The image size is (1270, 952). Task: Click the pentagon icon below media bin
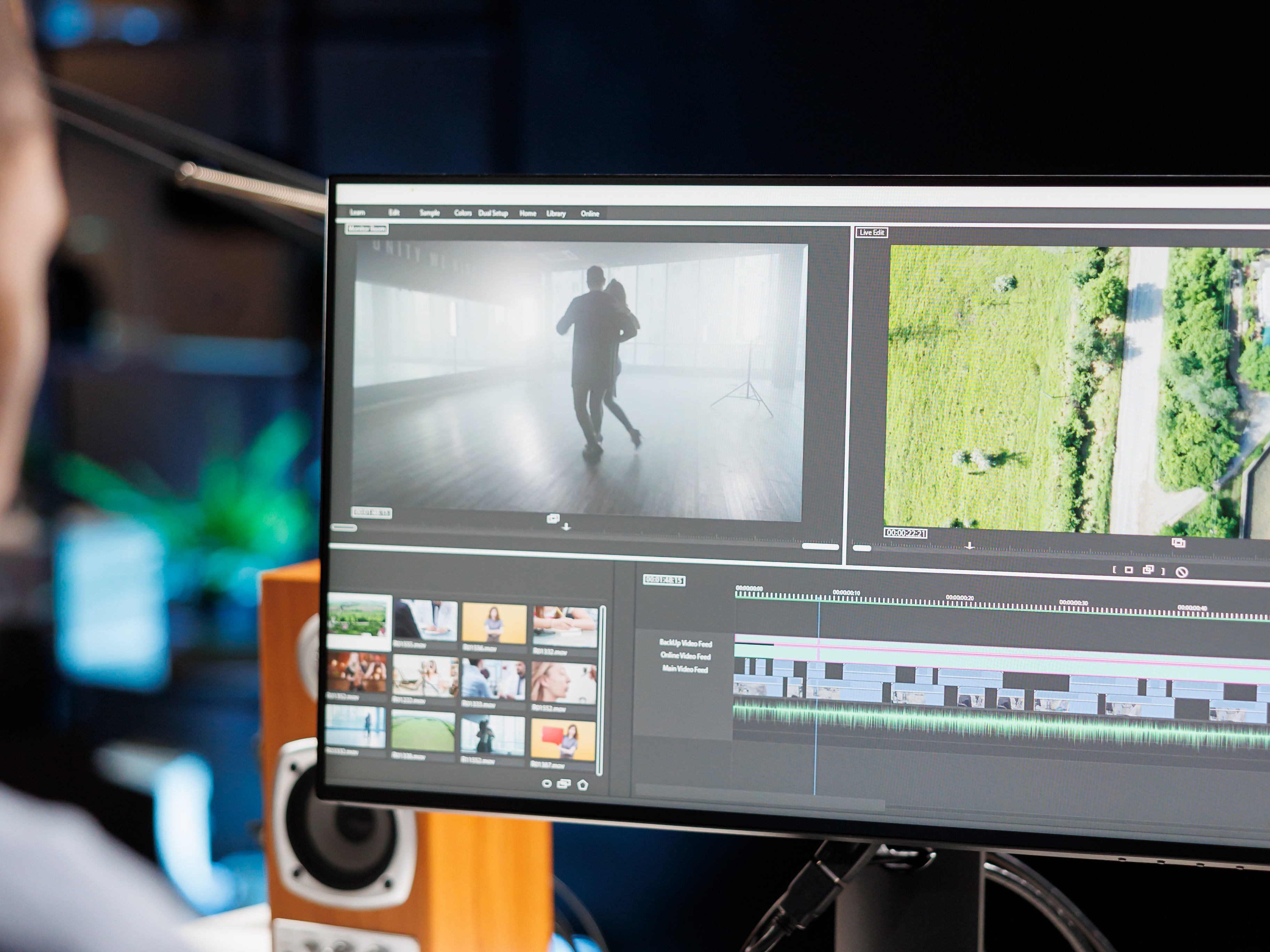point(583,784)
